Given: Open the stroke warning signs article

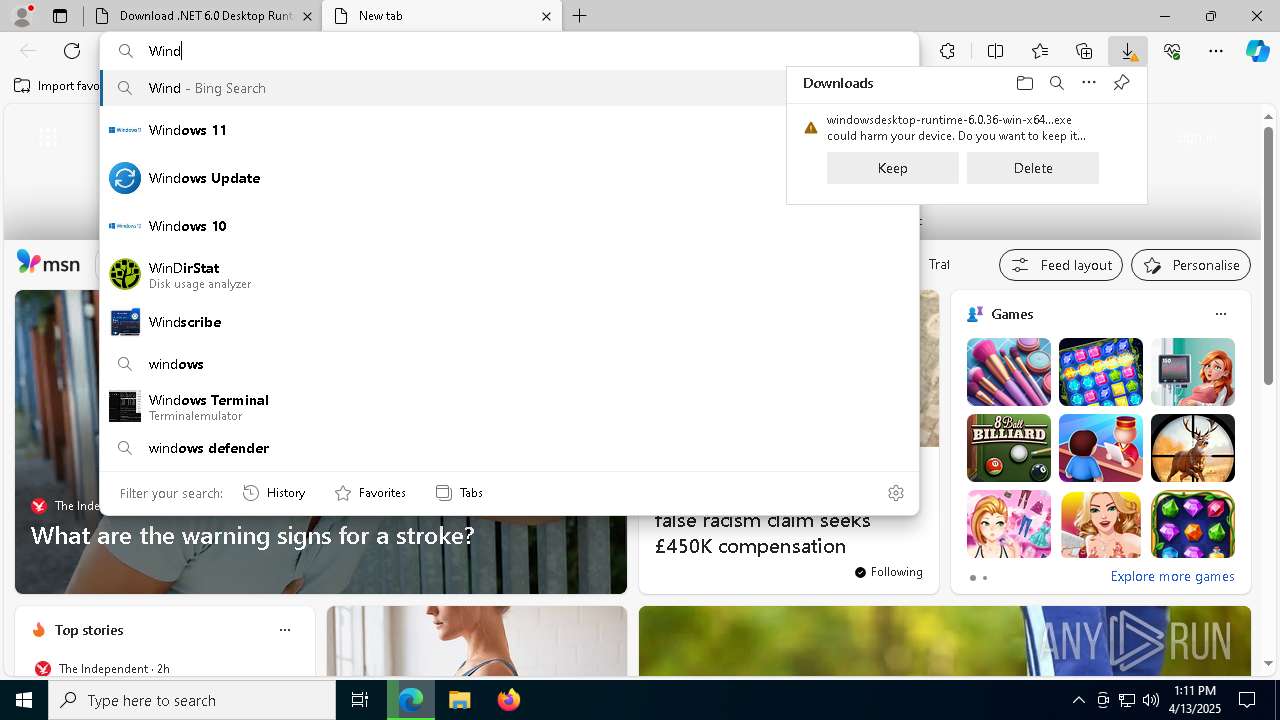Looking at the screenshot, I should (252, 536).
